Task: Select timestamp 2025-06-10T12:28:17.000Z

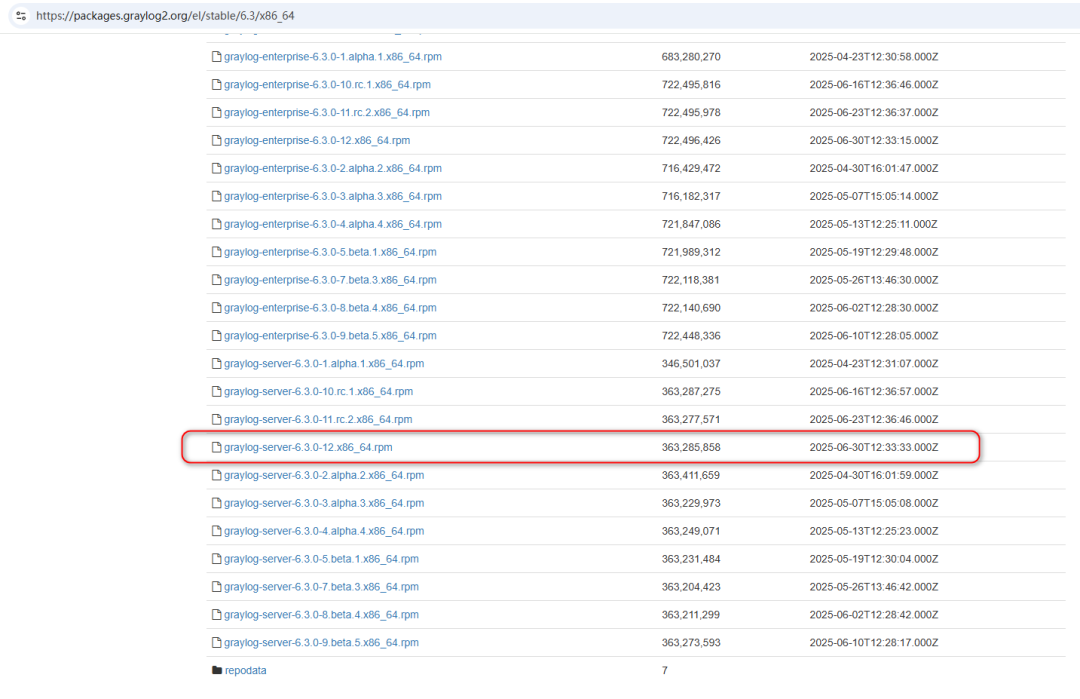Action: [873, 643]
